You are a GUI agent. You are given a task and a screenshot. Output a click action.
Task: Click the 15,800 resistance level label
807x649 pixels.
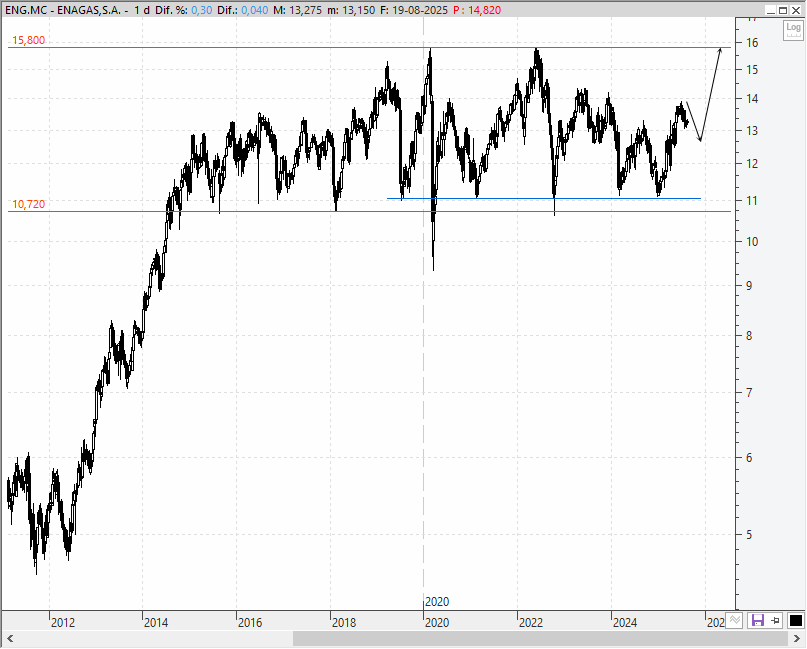(x=28, y=40)
